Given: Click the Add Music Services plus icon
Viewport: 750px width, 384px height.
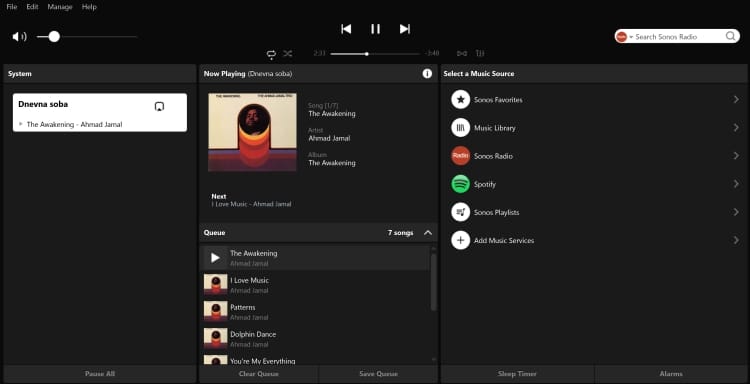Looking at the screenshot, I should click(x=461, y=241).
